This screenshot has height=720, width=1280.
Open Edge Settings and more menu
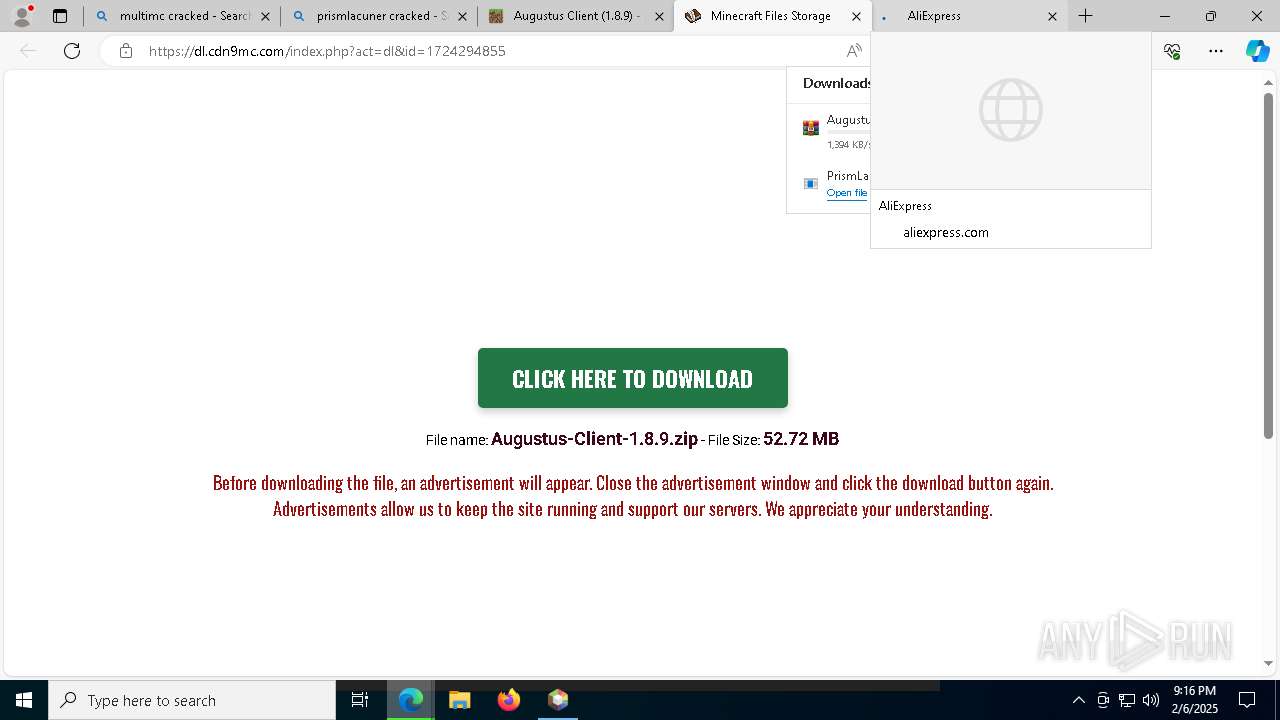click(1216, 51)
